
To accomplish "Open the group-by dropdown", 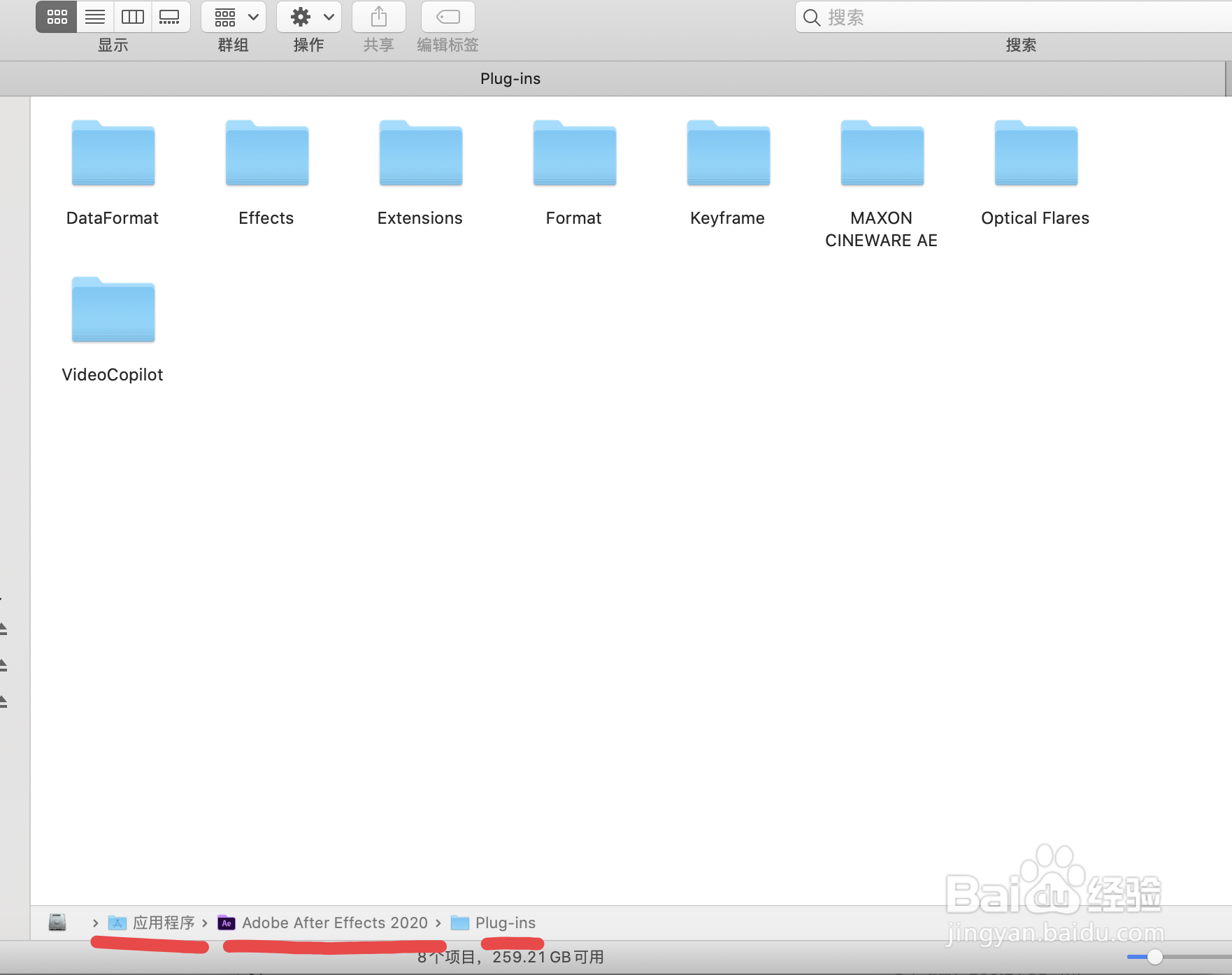I will click(234, 17).
